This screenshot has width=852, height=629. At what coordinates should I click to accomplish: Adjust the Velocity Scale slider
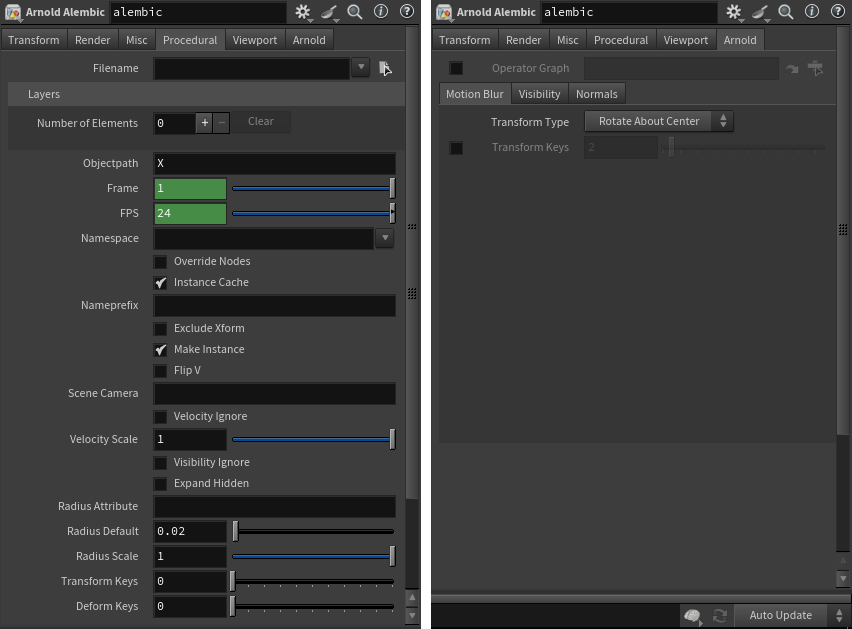[313, 439]
